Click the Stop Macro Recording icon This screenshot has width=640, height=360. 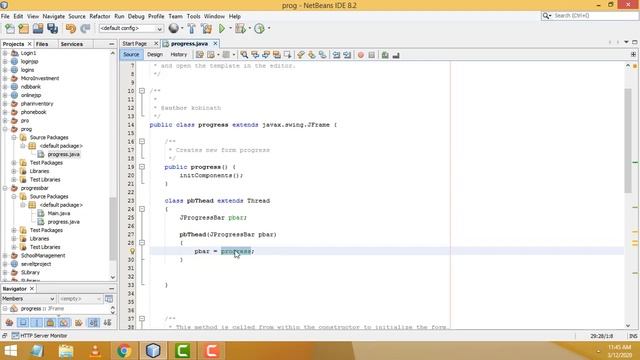pyautogui.click(x=371, y=55)
